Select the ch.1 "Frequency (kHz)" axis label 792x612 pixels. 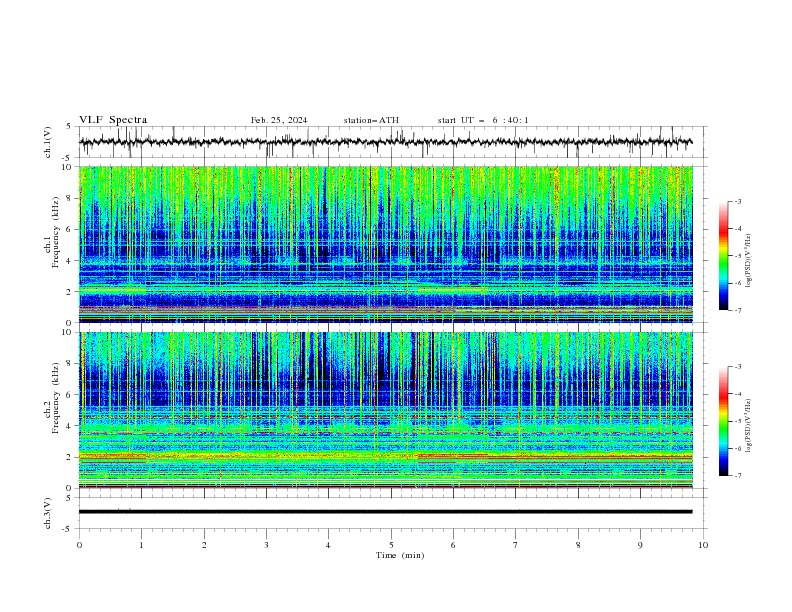point(56,232)
